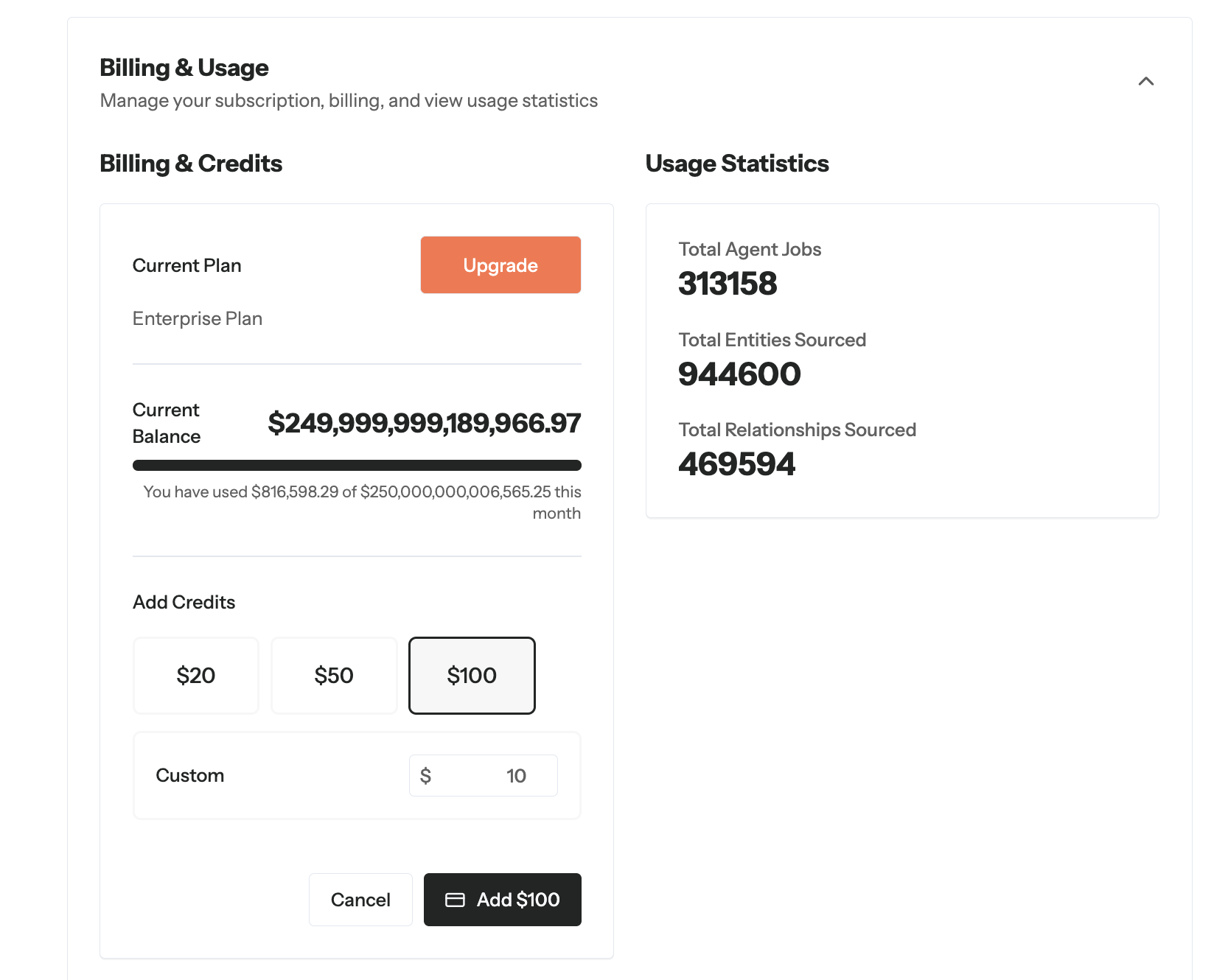Click the Billing & Usage heading

click(x=184, y=68)
